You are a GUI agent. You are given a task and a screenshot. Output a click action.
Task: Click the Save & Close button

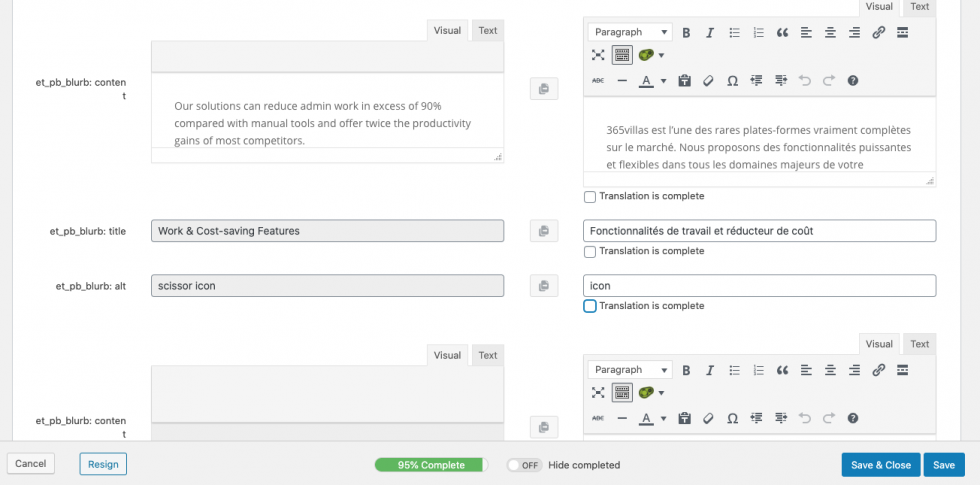coord(880,465)
